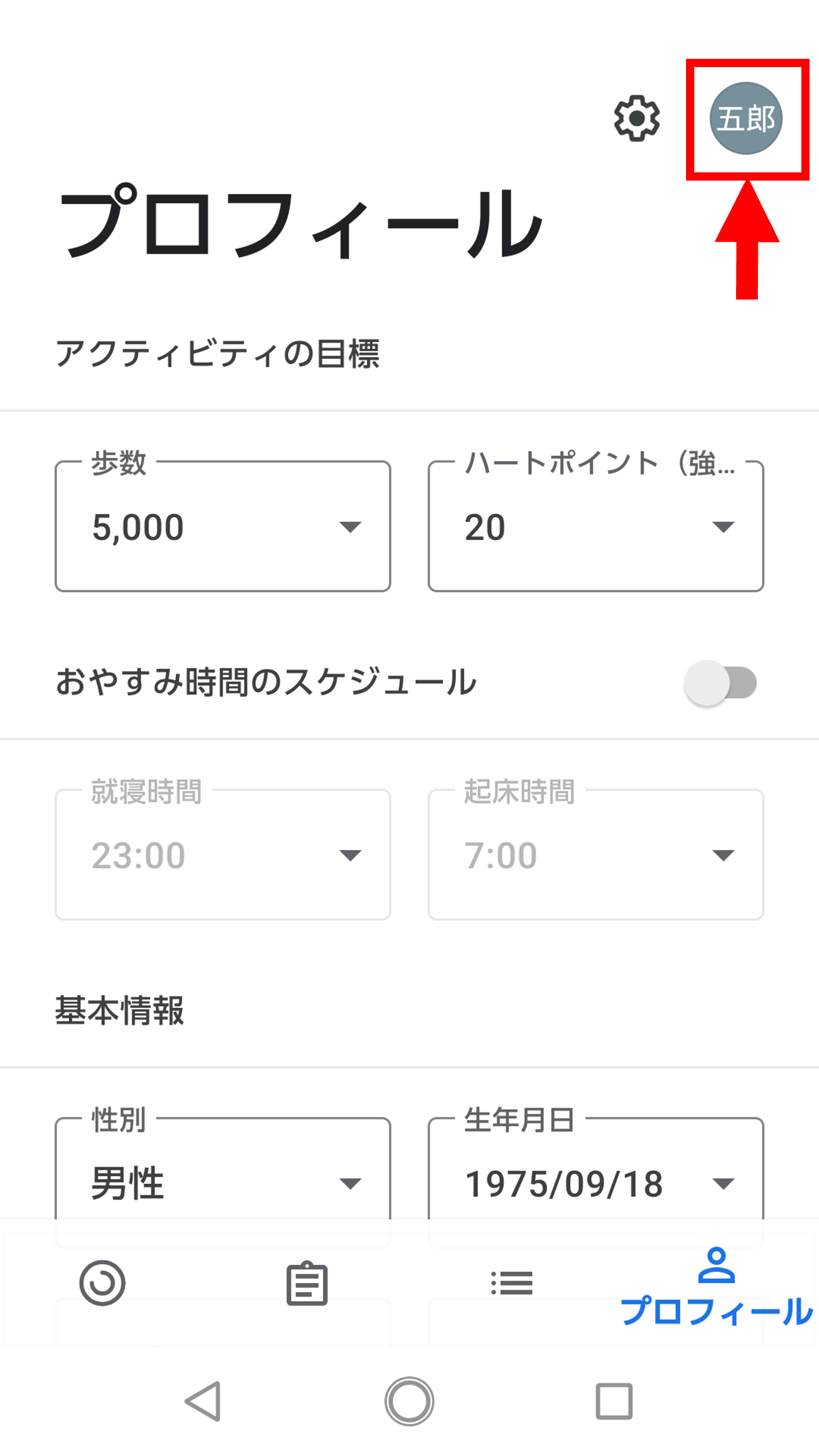The height and width of the screenshot is (1456, 819).
Task: Tap the 五郎 account avatar
Action: pyautogui.click(x=745, y=118)
